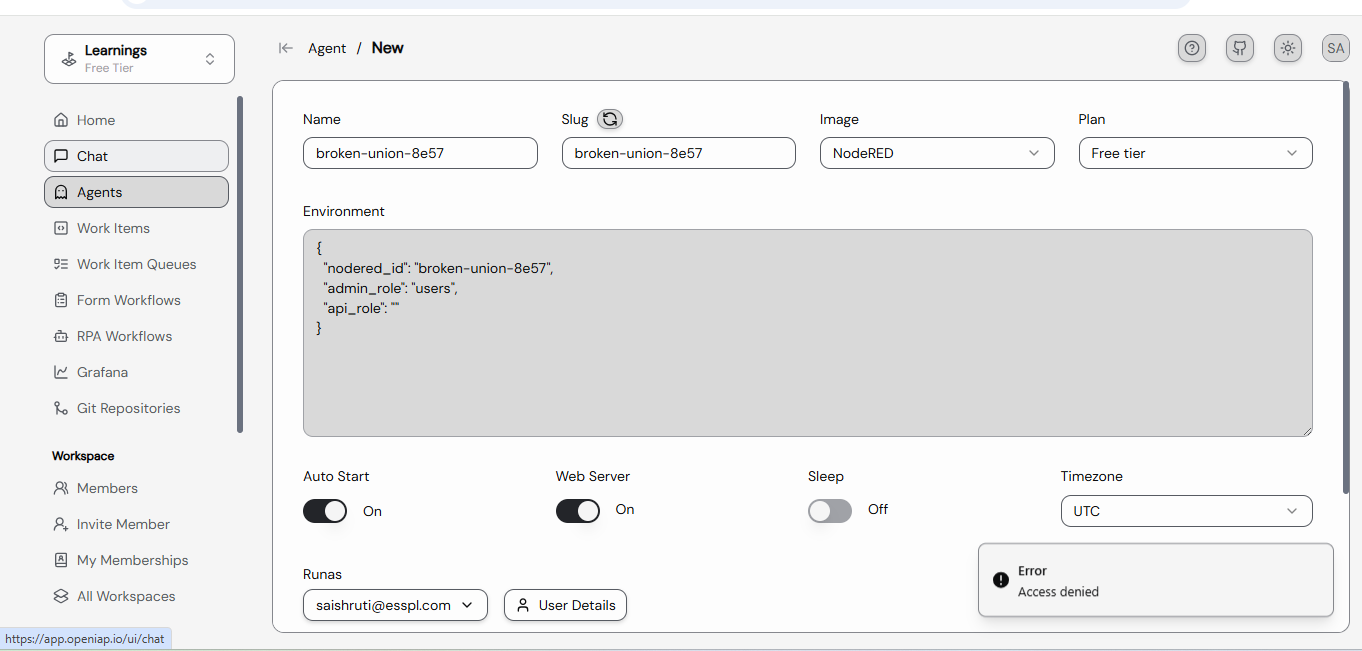Select Agents in the sidebar
This screenshot has width=1362, height=651.
[x=136, y=192]
